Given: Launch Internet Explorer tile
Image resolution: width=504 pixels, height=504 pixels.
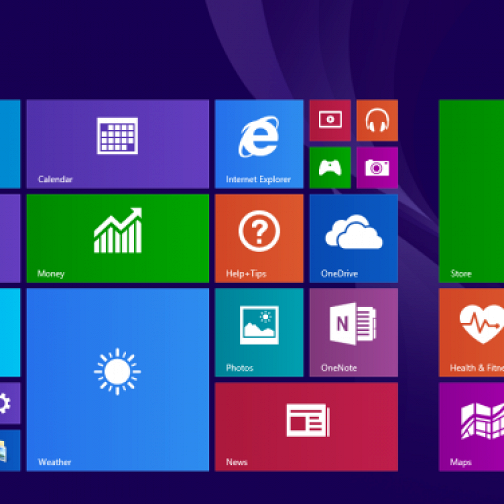Looking at the screenshot, I should pos(259,144).
